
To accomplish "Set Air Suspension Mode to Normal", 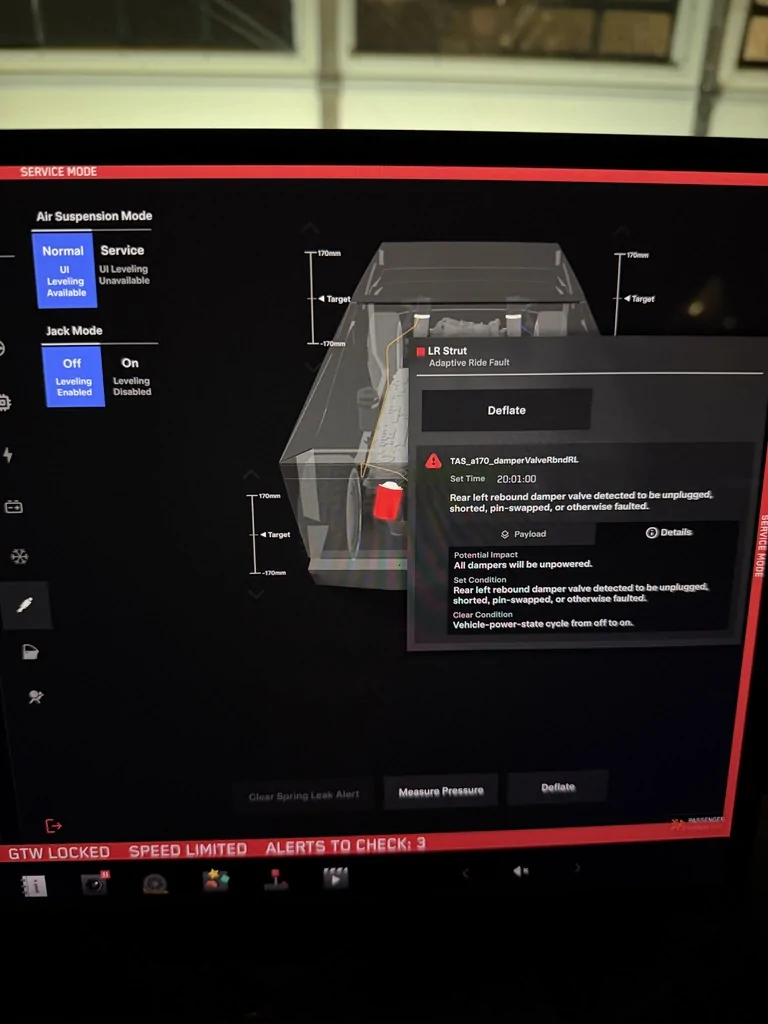I will (64, 270).
